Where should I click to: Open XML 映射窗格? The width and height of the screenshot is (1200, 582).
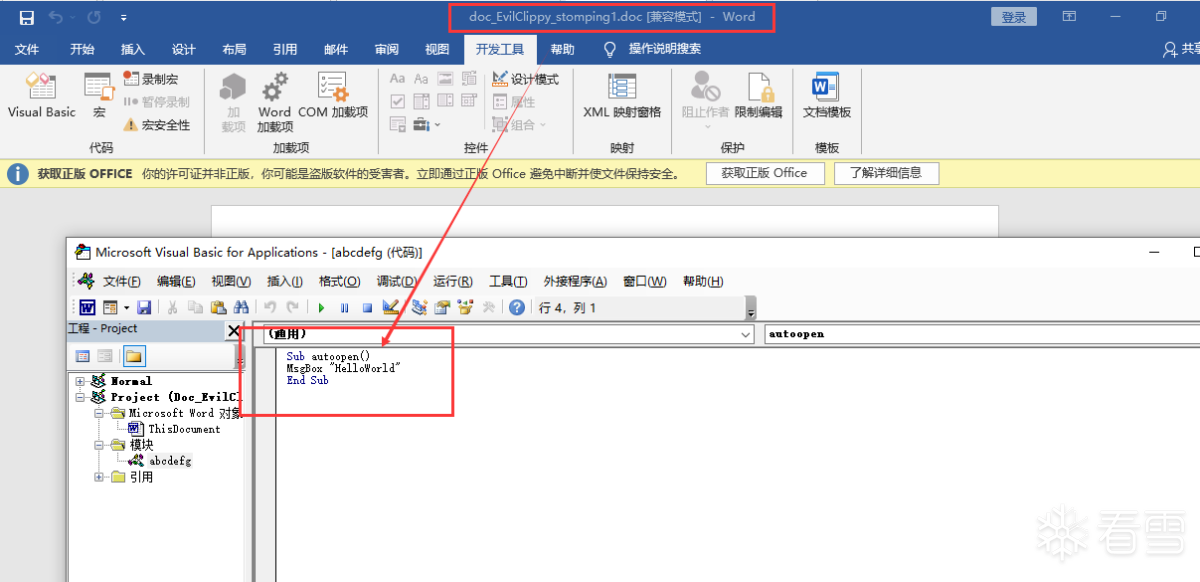(622, 96)
